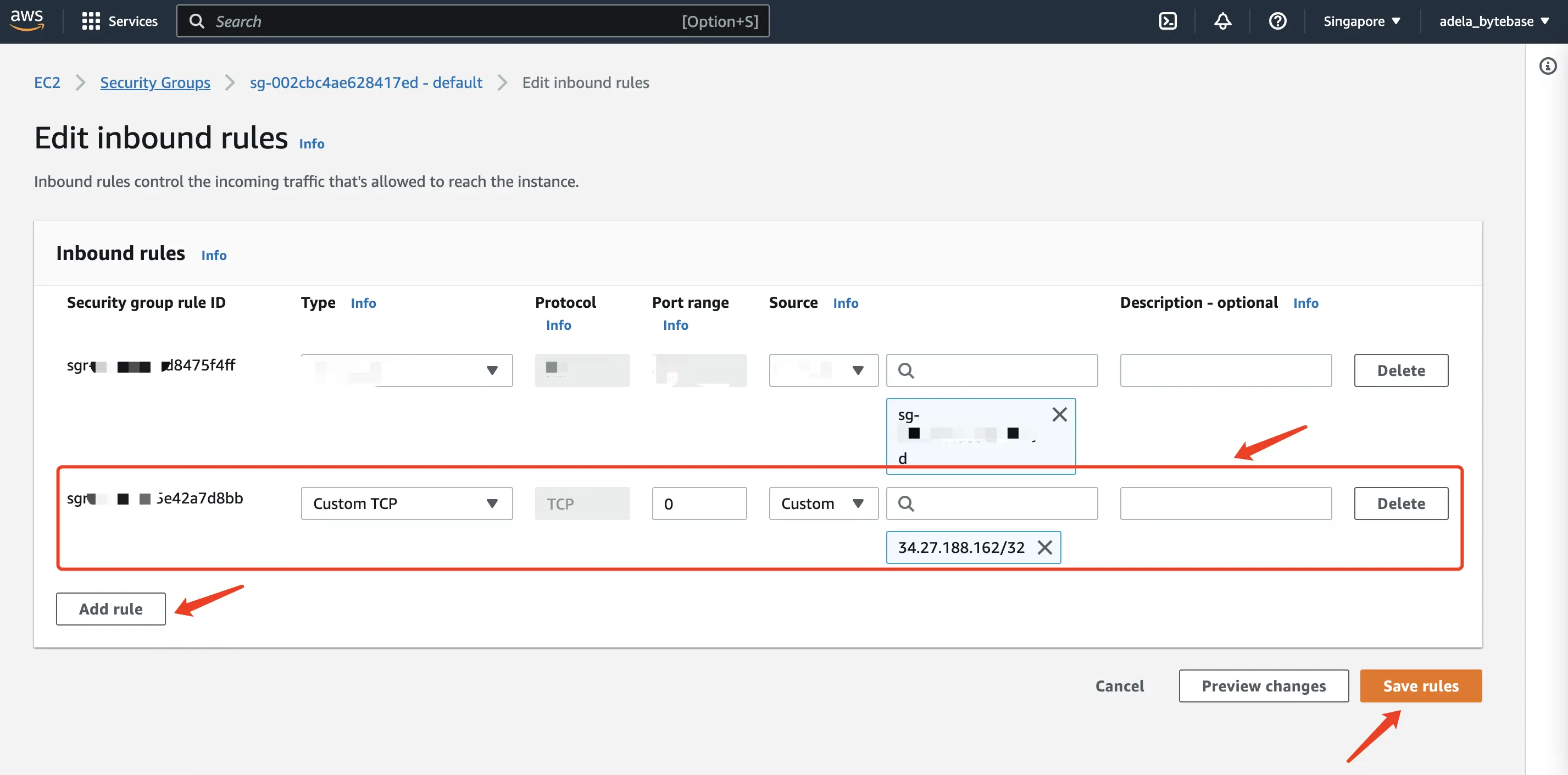Click source search field in e42a7d8bb rule row
The height and width of the screenshot is (775, 1568).
pos(992,503)
